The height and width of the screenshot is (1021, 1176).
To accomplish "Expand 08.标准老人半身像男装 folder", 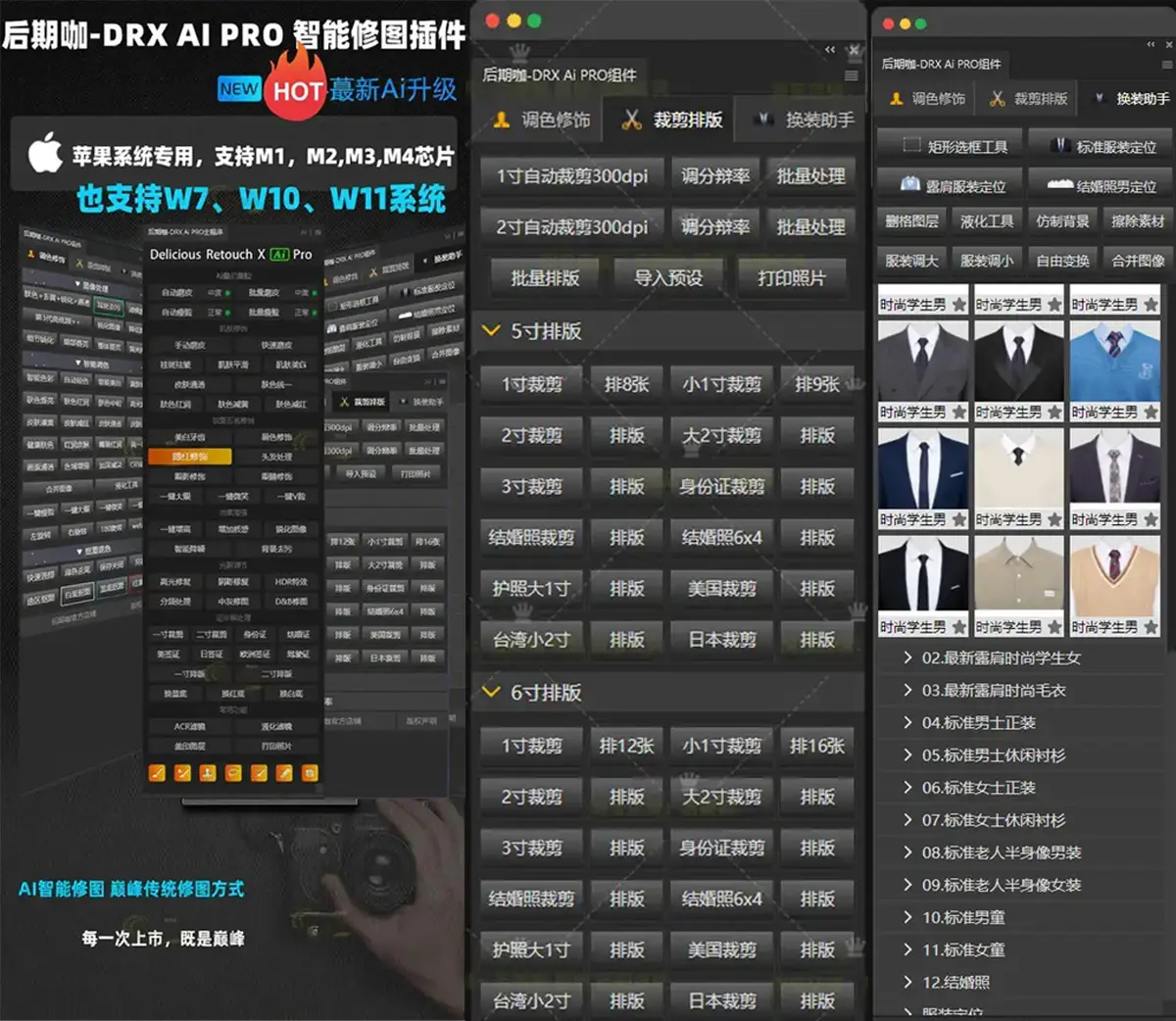I will [907, 852].
